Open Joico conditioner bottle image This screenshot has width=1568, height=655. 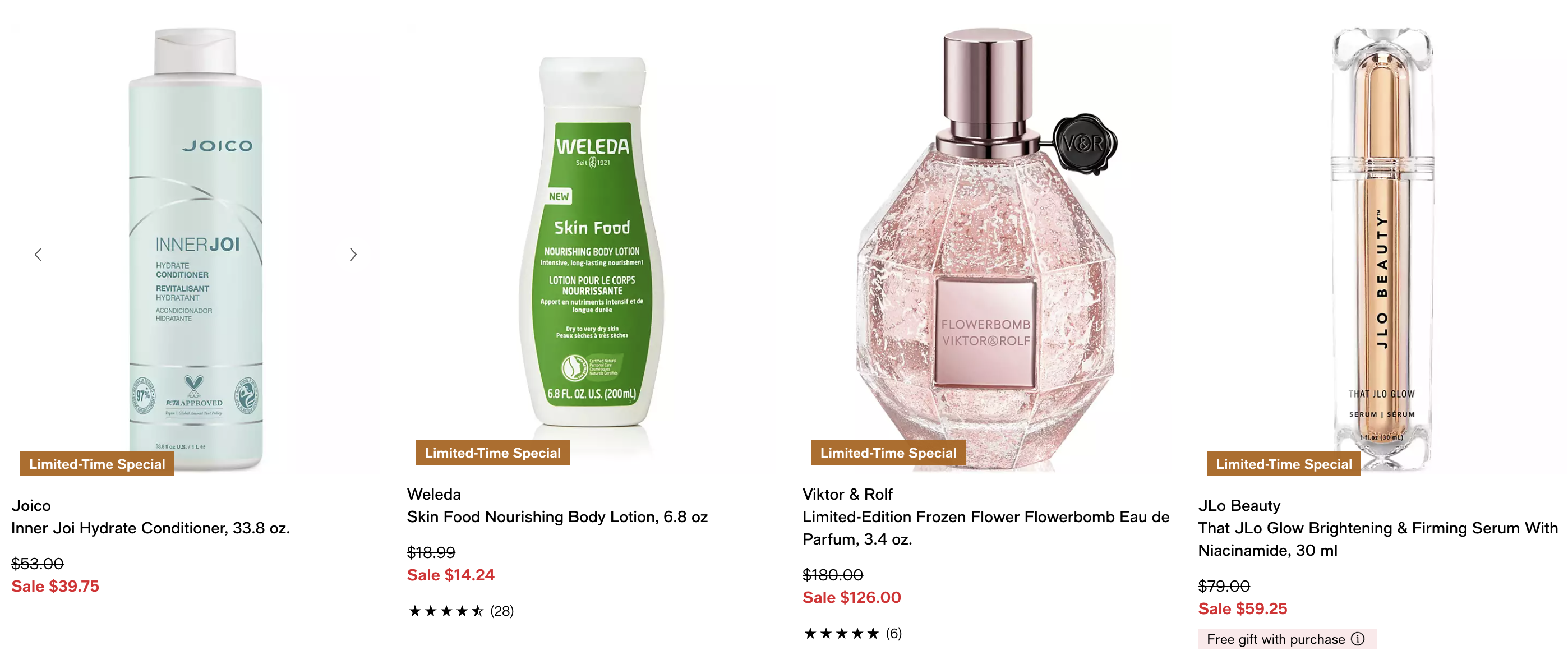click(x=195, y=250)
